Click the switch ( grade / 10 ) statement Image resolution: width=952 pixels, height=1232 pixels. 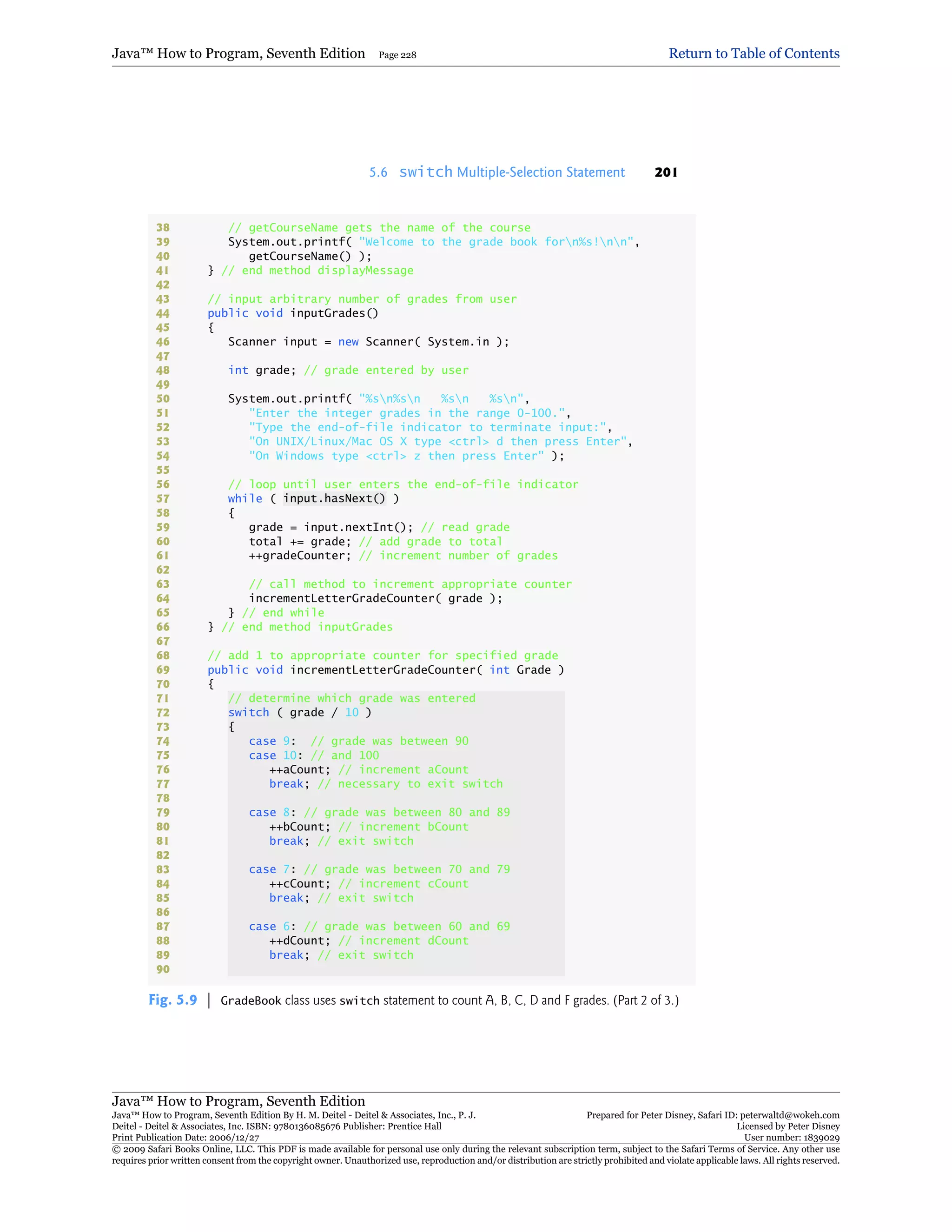(299, 712)
